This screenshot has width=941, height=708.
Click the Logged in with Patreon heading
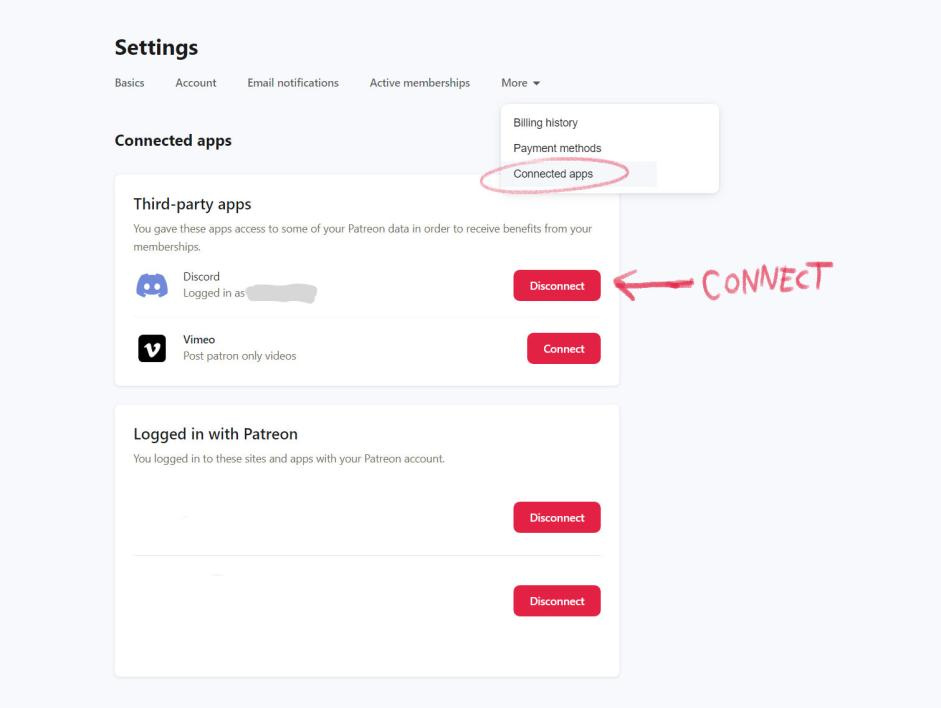[215, 434]
